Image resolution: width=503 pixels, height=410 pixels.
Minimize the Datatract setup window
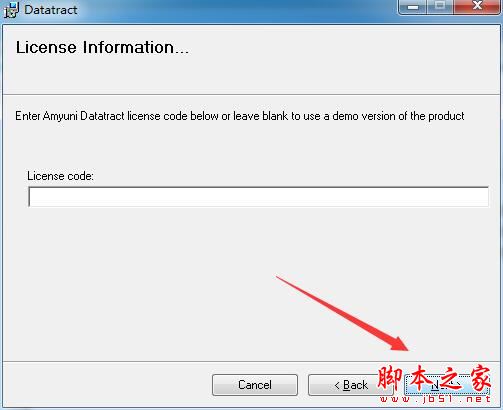413,7
